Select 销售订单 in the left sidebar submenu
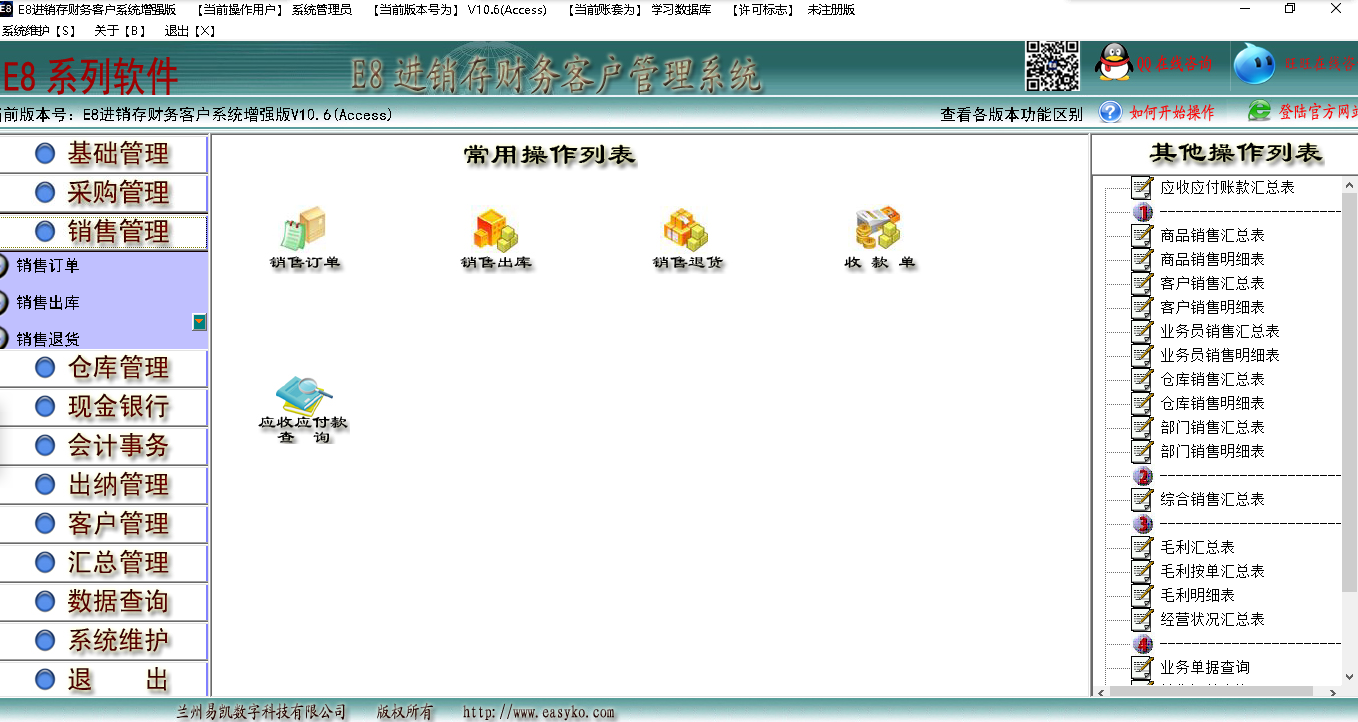The height and width of the screenshot is (722, 1358). click(x=48, y=266)
